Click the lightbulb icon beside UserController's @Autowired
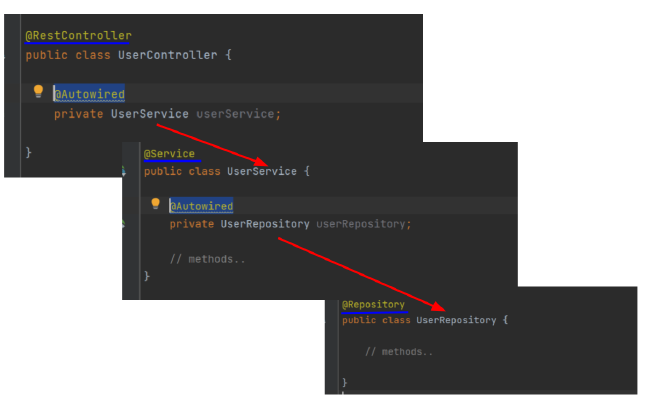 (x=38, y=91)
